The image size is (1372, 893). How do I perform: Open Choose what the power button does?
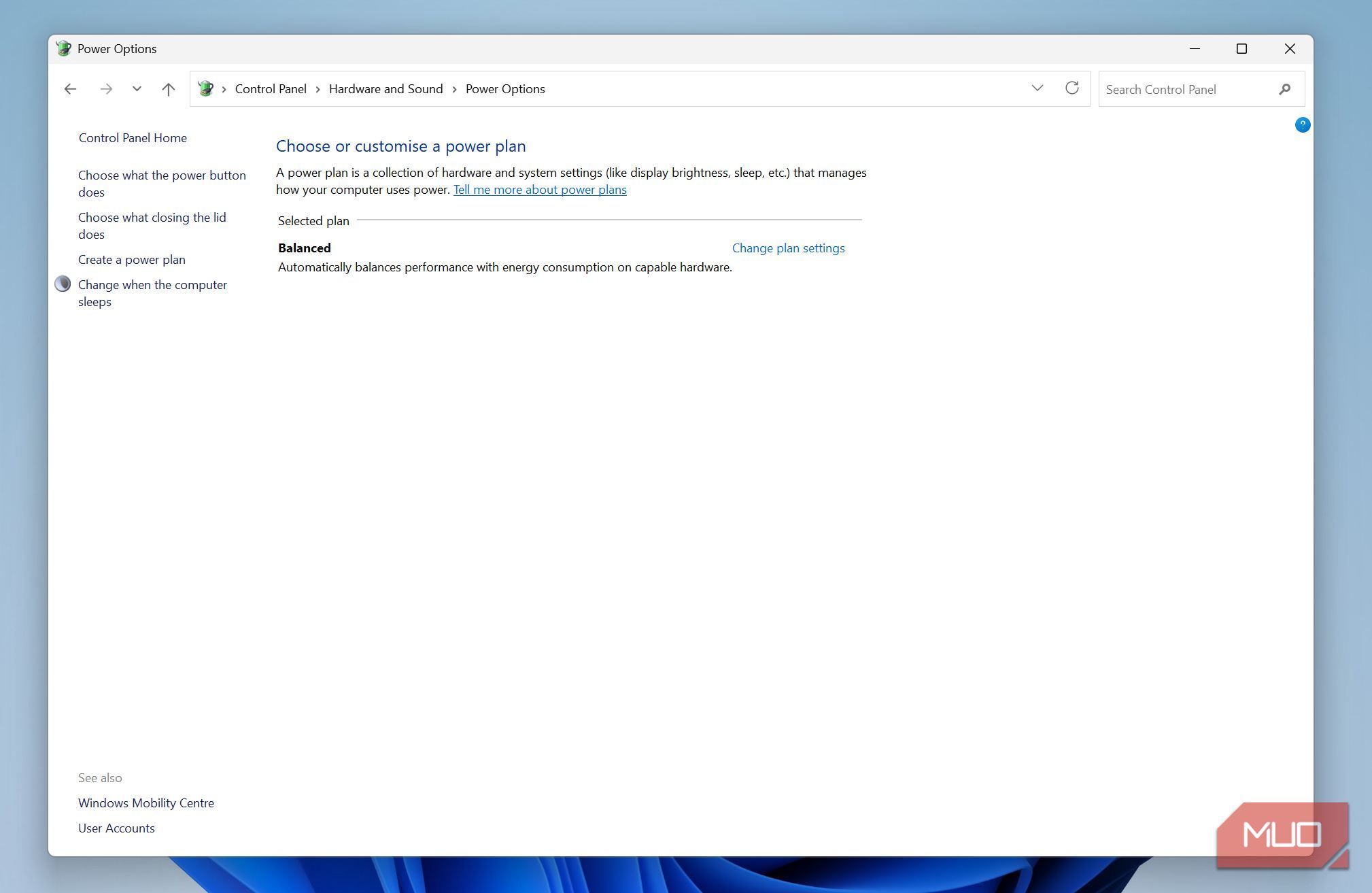pyautogui.click(x=162, y=184)
